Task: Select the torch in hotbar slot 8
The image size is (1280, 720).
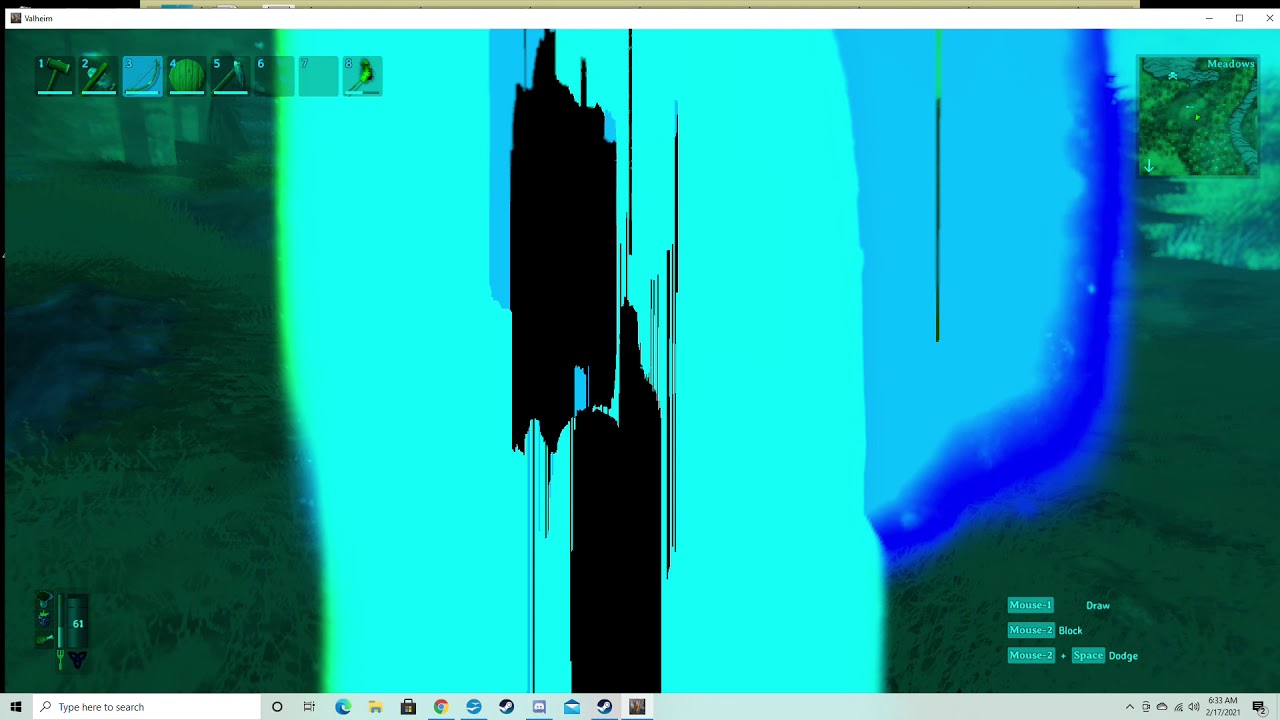Action: tap(363, 76)
